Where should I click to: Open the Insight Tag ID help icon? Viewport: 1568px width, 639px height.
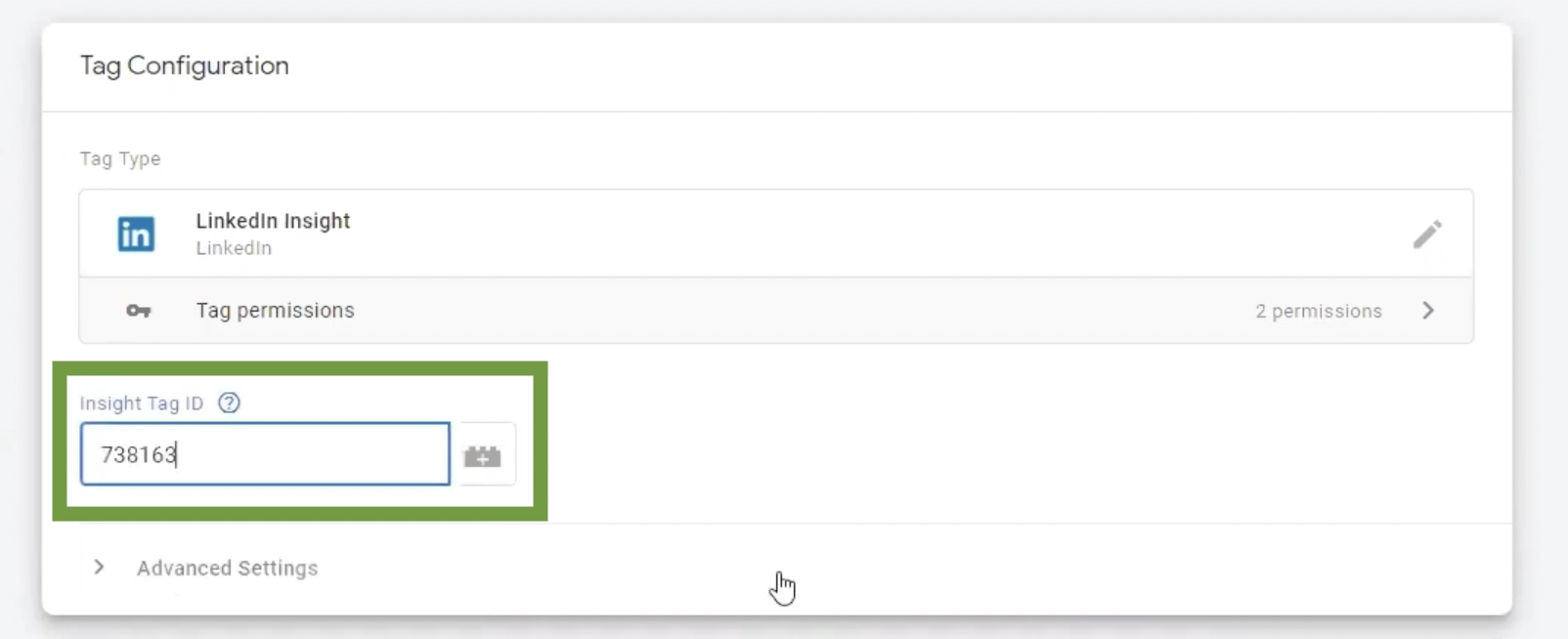(x=229, y=404)
